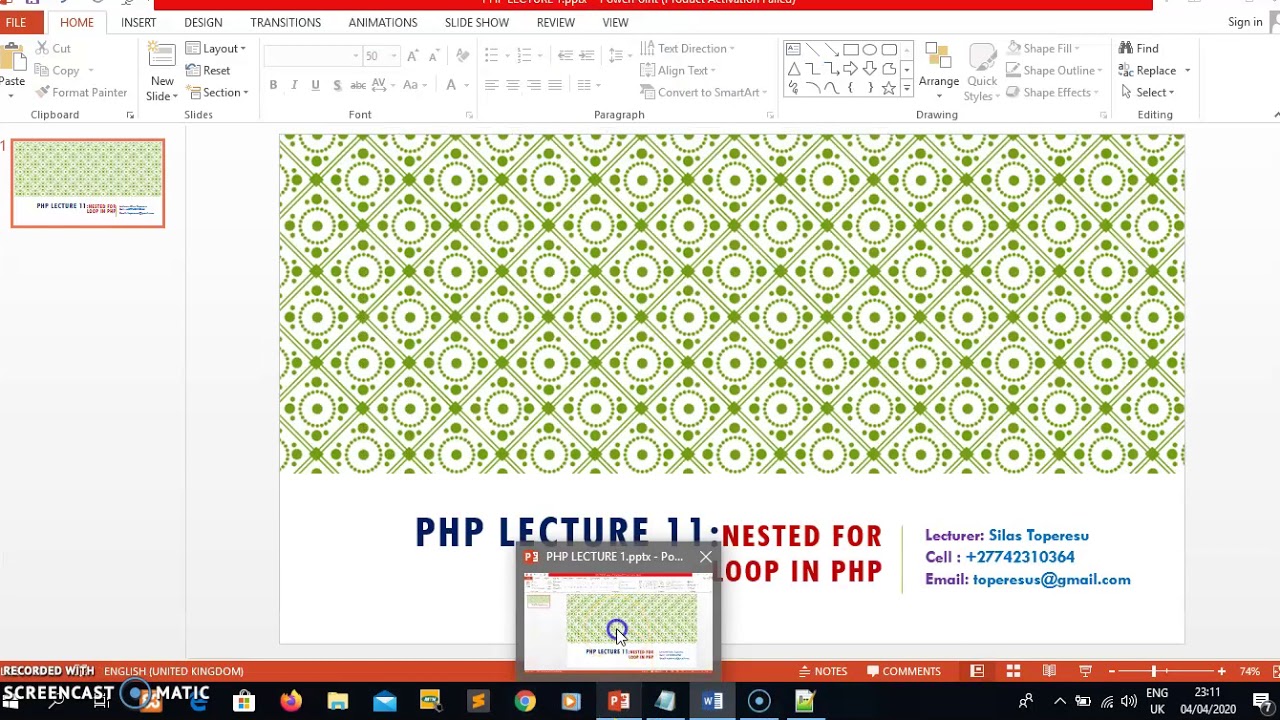Click the Copy command
Screen dimensions: 1280x720
pyautogui.click(x=57, y=70)
